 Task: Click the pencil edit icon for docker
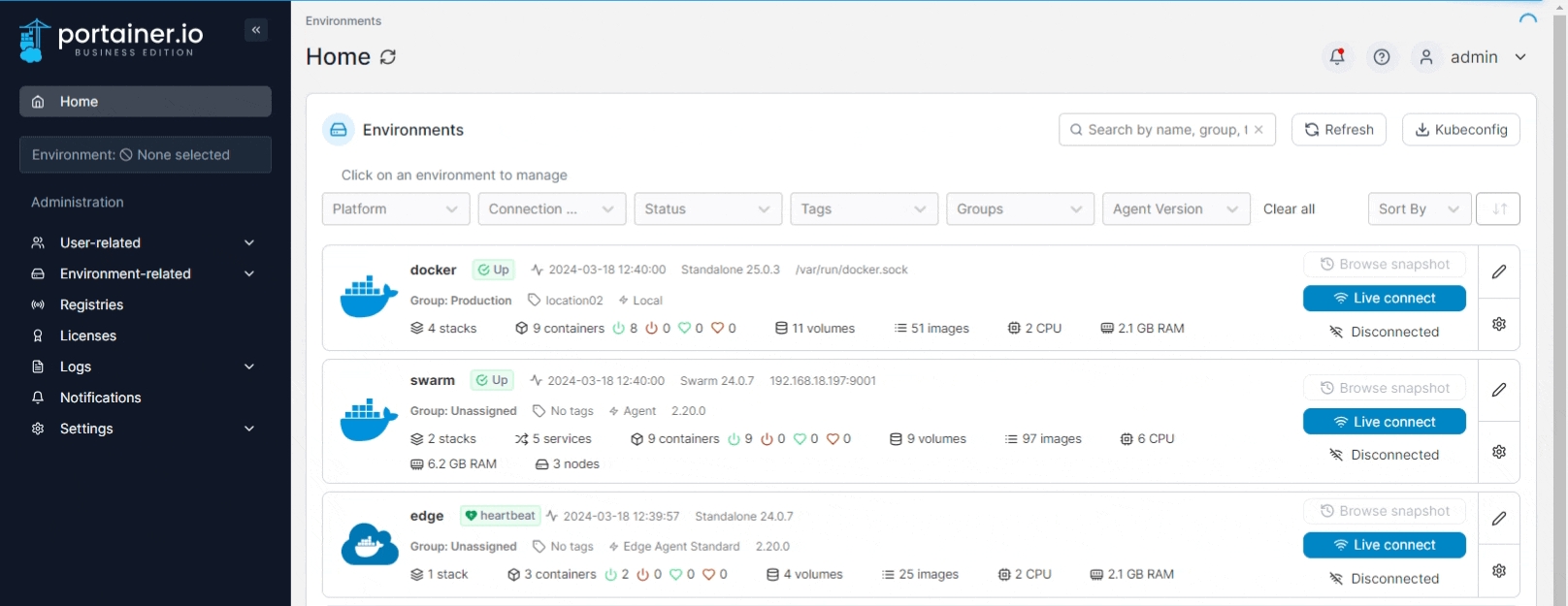(1499, 271)
